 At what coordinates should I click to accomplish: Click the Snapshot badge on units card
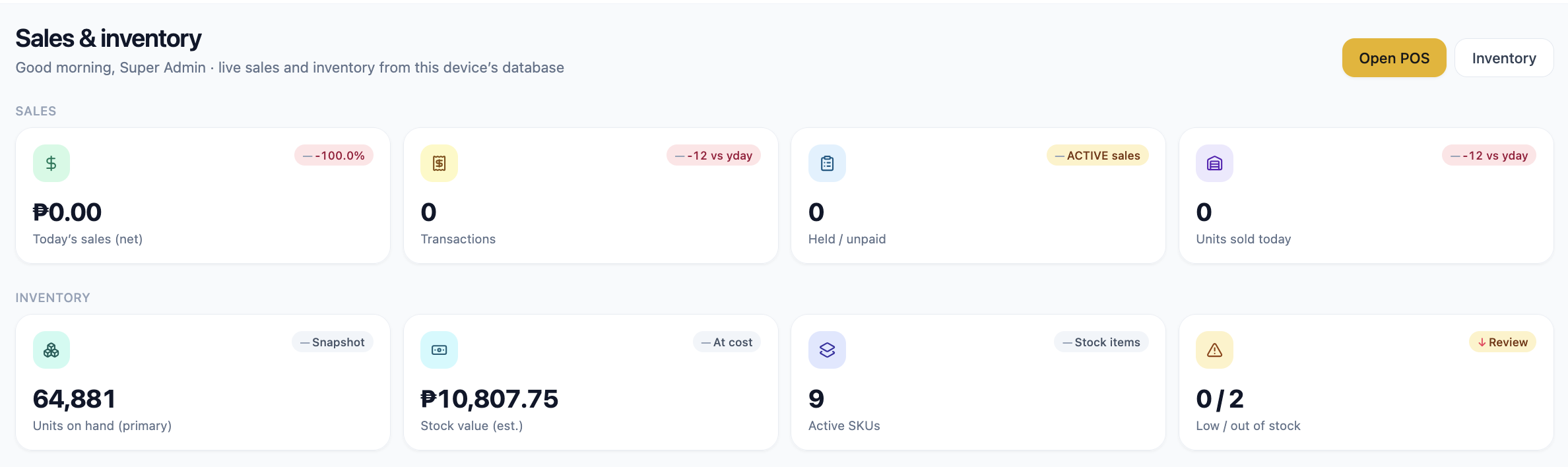click(333, 342)
